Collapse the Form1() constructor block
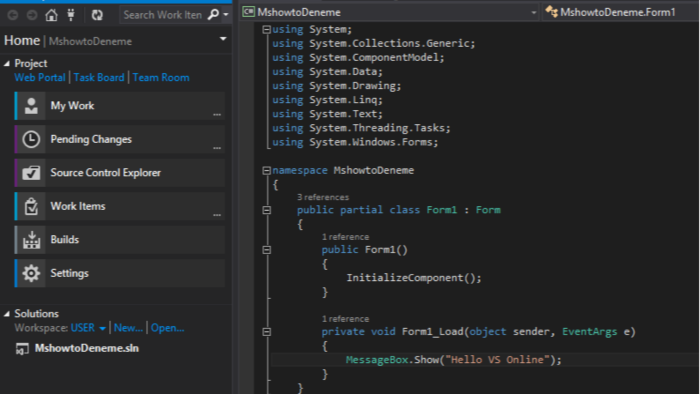This screenshot has width=700, height=394. pyautogui.click(x=267, y=250)
